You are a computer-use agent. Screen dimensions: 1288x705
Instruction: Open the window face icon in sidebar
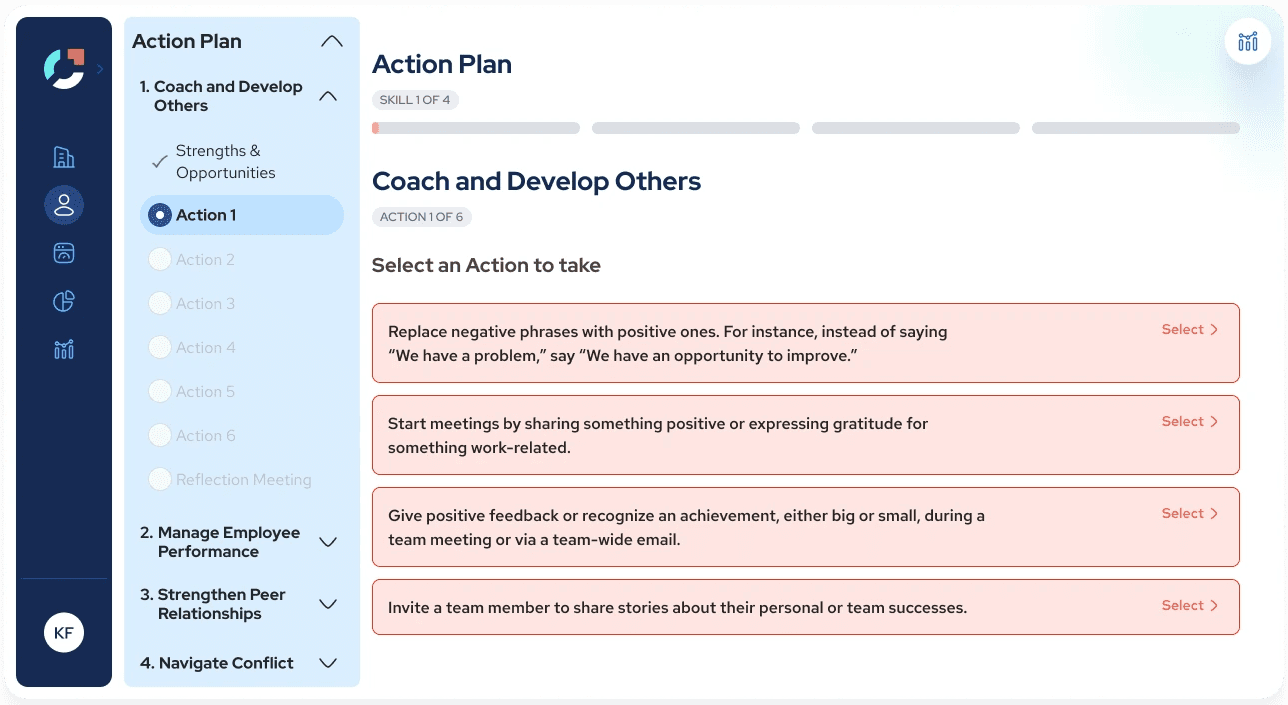pyautogui.click(x=64, y=253)
